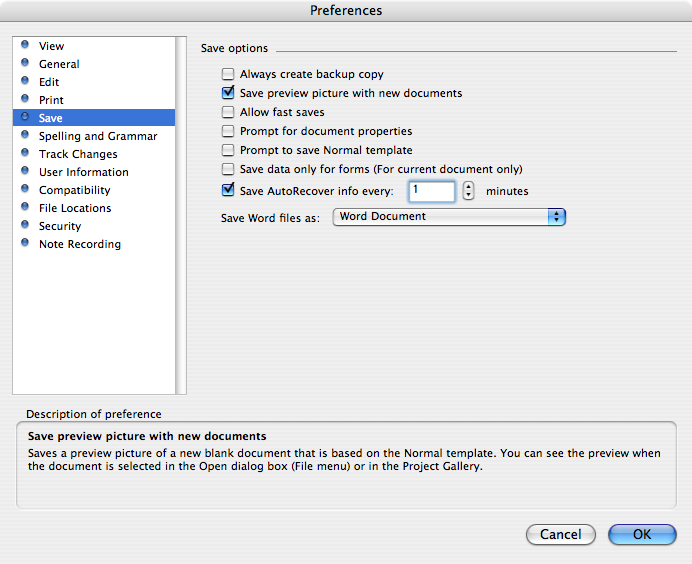This screenshot has height=564, width=692.
Task: Click the Cancel button
Action: [560, 534]
